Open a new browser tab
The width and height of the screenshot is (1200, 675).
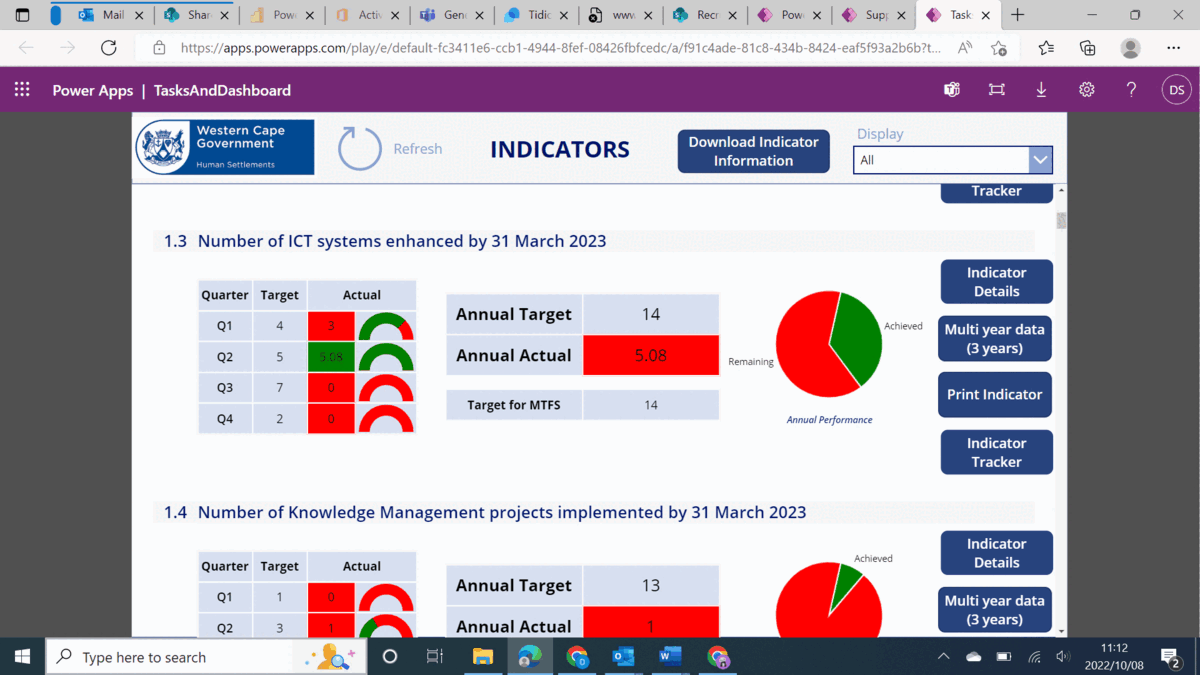coord(1018,15)
